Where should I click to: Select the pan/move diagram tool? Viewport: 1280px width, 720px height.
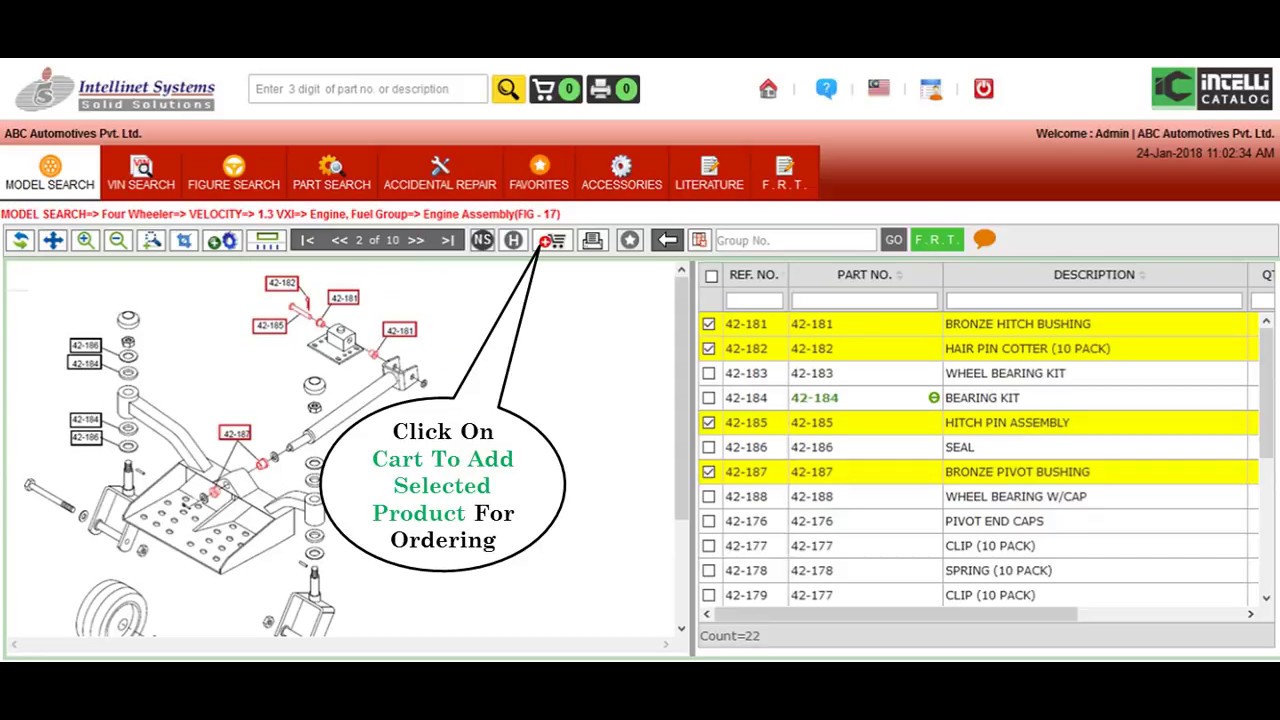tap(53, 240)
